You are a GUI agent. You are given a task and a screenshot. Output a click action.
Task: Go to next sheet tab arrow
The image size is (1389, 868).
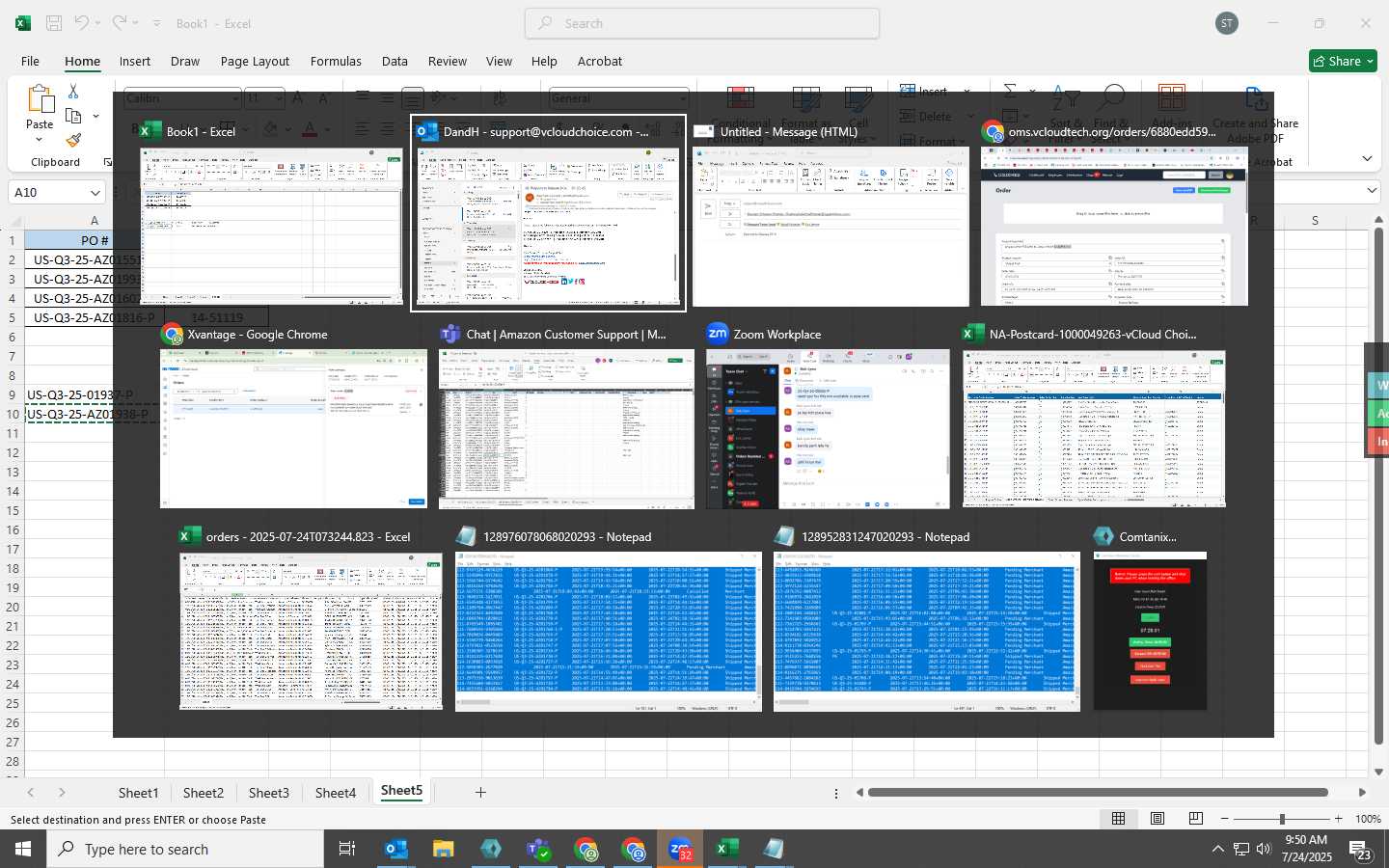(62, 792)
